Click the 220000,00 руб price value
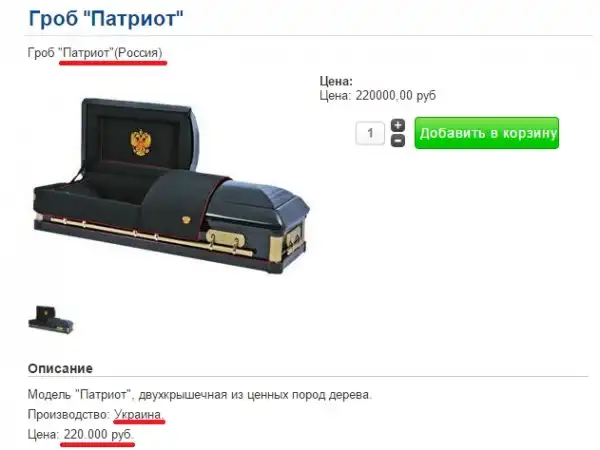This screenshot has width=600, height=450. coord(396,96)
